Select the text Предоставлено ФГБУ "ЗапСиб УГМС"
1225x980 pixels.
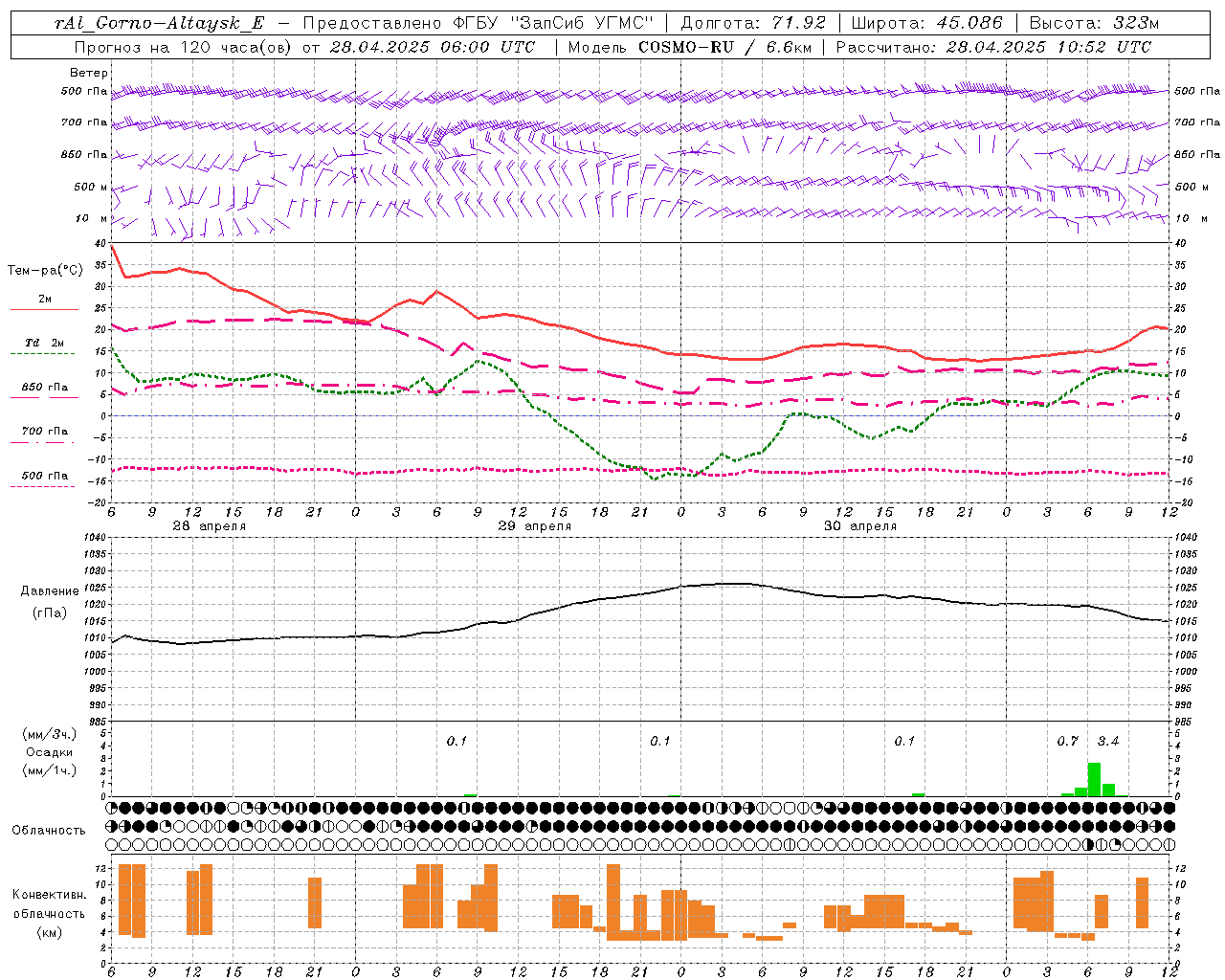pos(479,23)
